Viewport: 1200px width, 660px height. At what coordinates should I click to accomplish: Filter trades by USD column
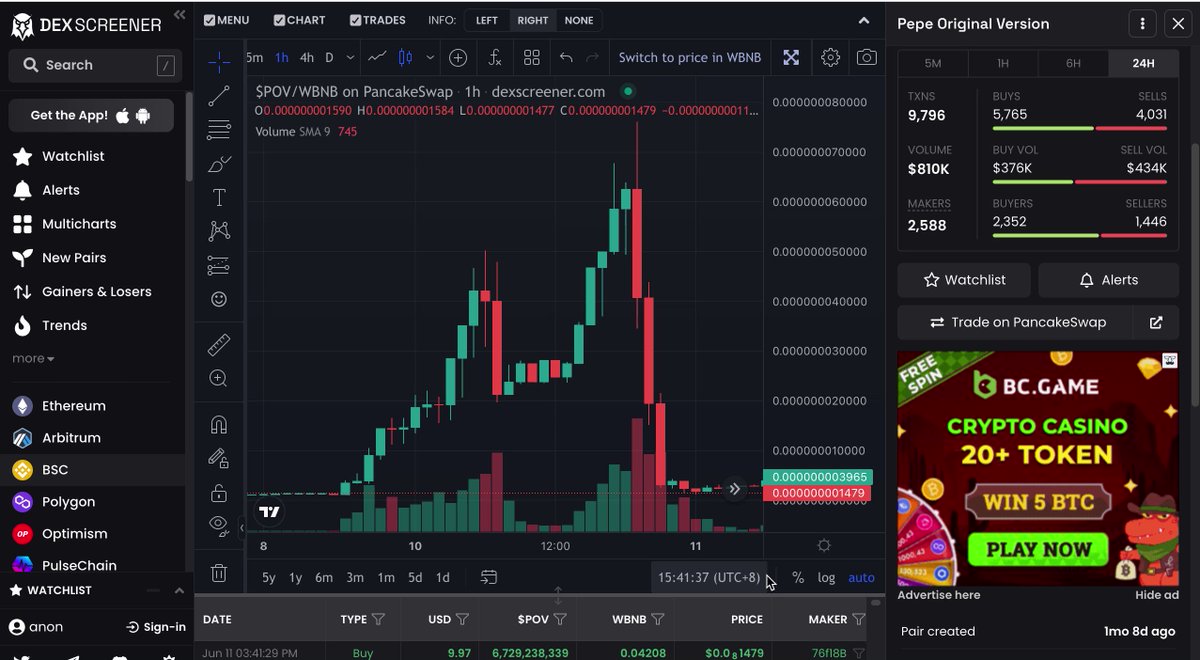click(462, 620)
